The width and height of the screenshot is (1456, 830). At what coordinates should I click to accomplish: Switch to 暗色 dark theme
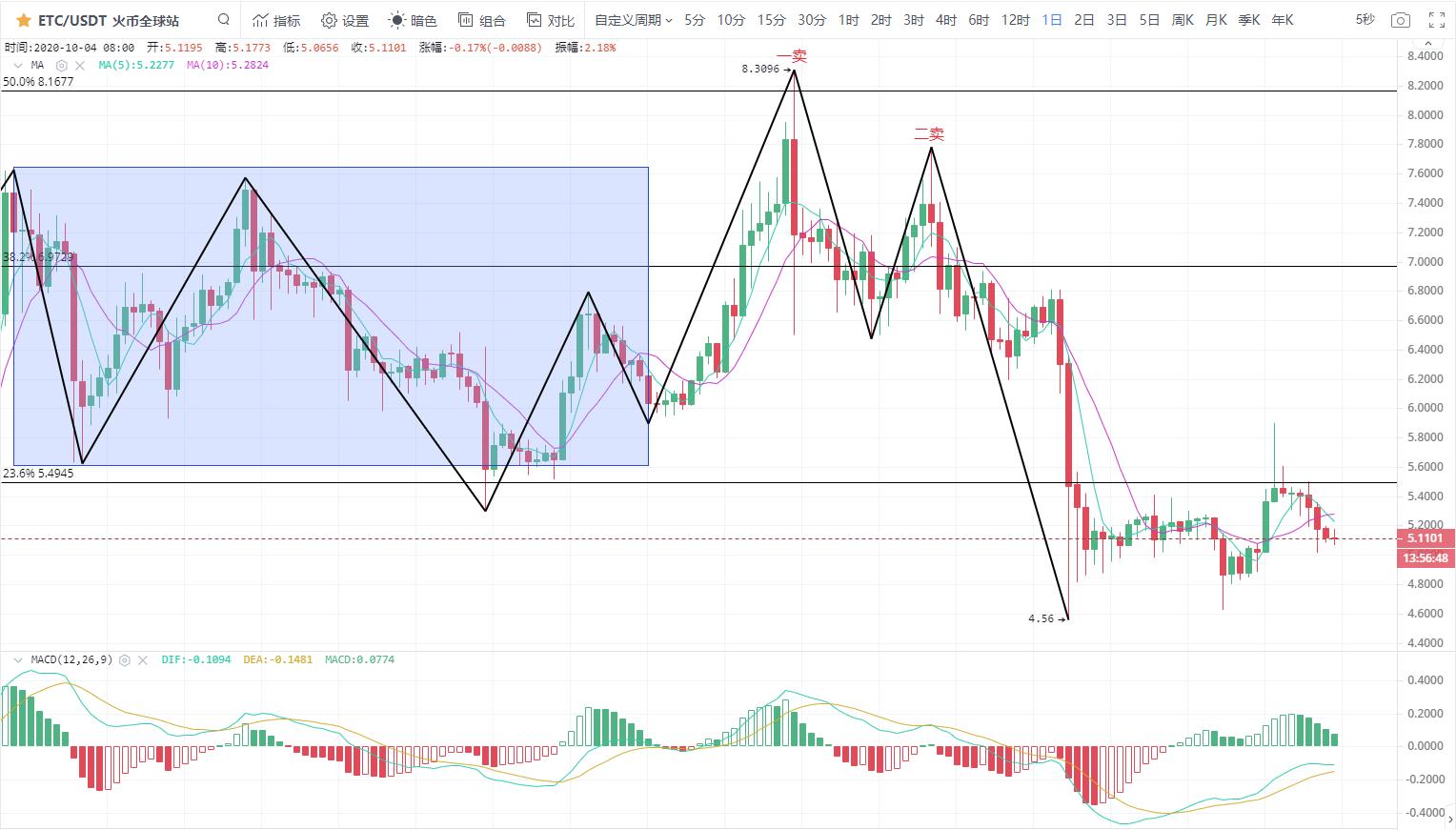[414, 20]
